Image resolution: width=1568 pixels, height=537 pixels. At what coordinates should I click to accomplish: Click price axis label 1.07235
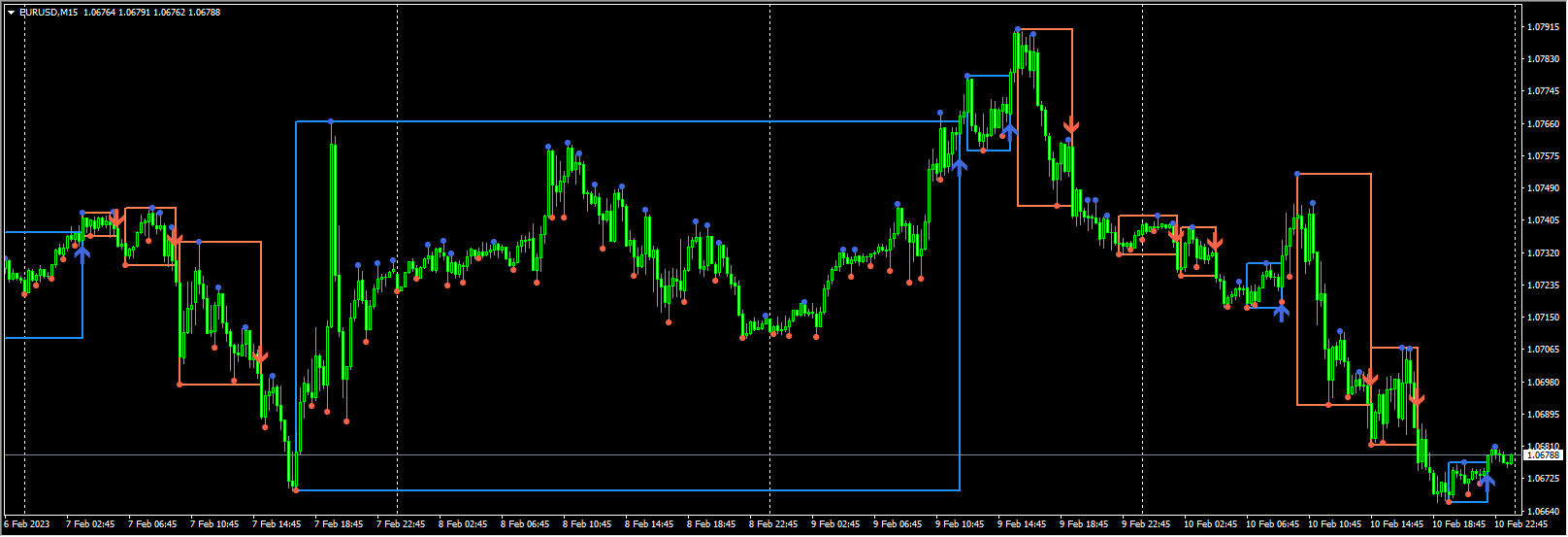1544,285
